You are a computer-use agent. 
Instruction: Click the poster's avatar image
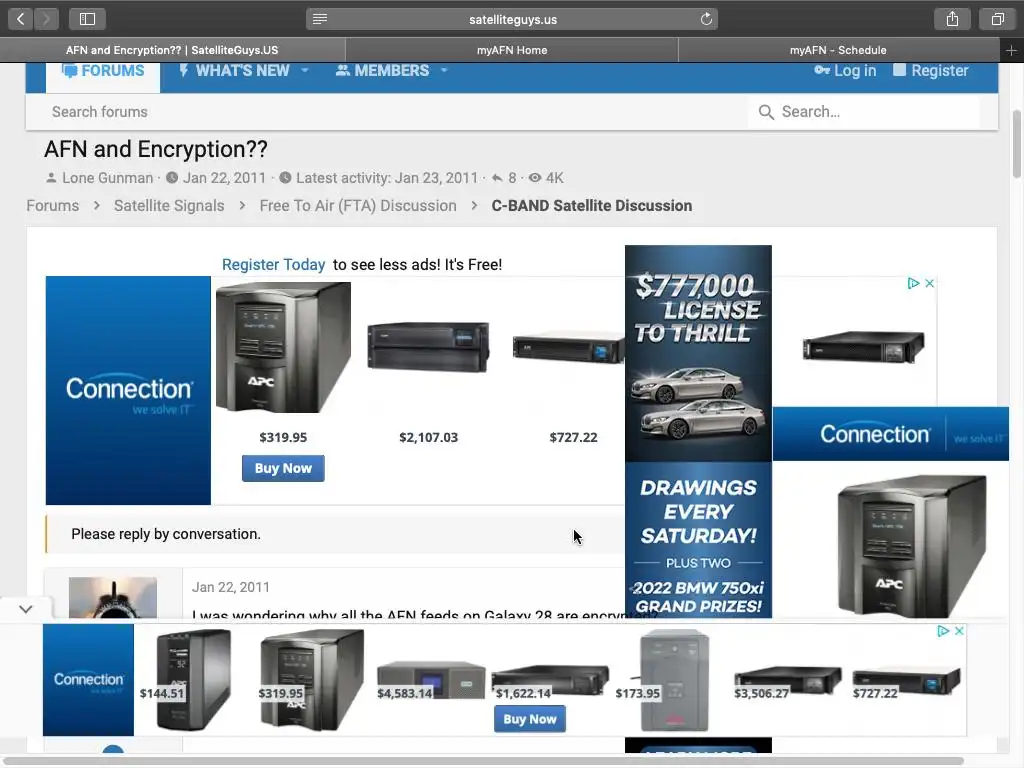pos(113,598)
